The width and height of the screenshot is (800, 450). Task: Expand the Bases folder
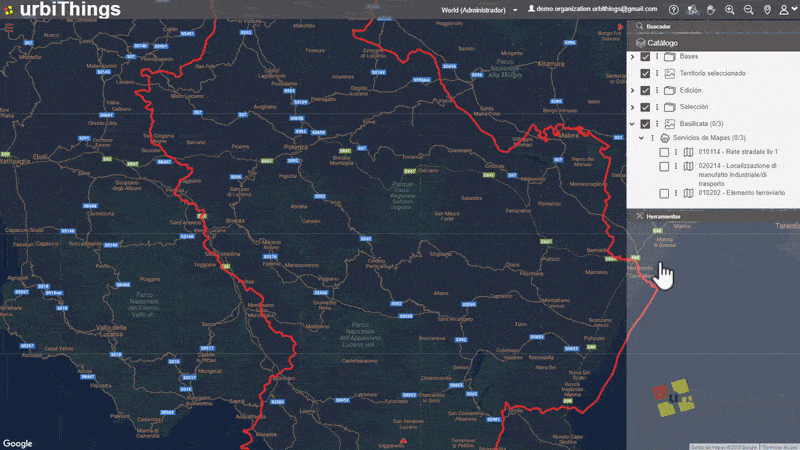tap(633, 57)
